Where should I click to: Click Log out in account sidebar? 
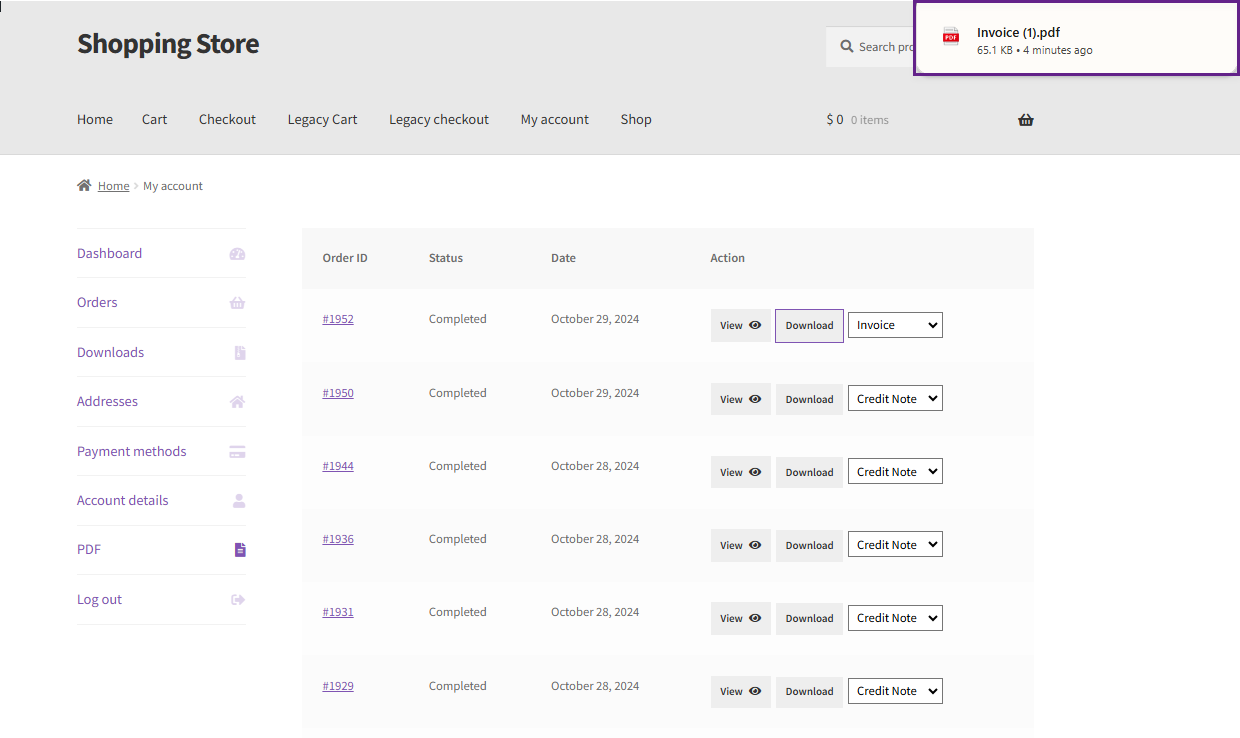click(x=99, y=599)
